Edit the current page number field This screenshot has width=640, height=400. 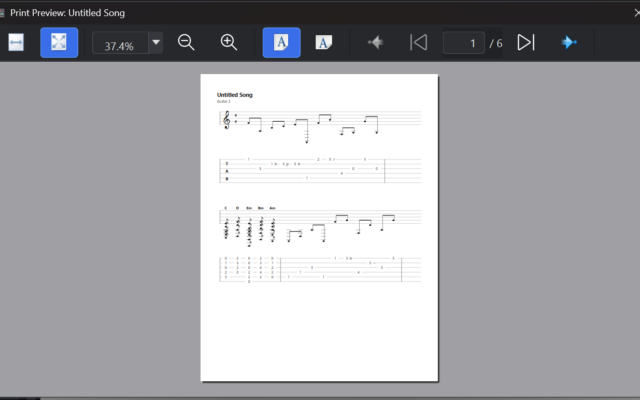tap(464, 43)
